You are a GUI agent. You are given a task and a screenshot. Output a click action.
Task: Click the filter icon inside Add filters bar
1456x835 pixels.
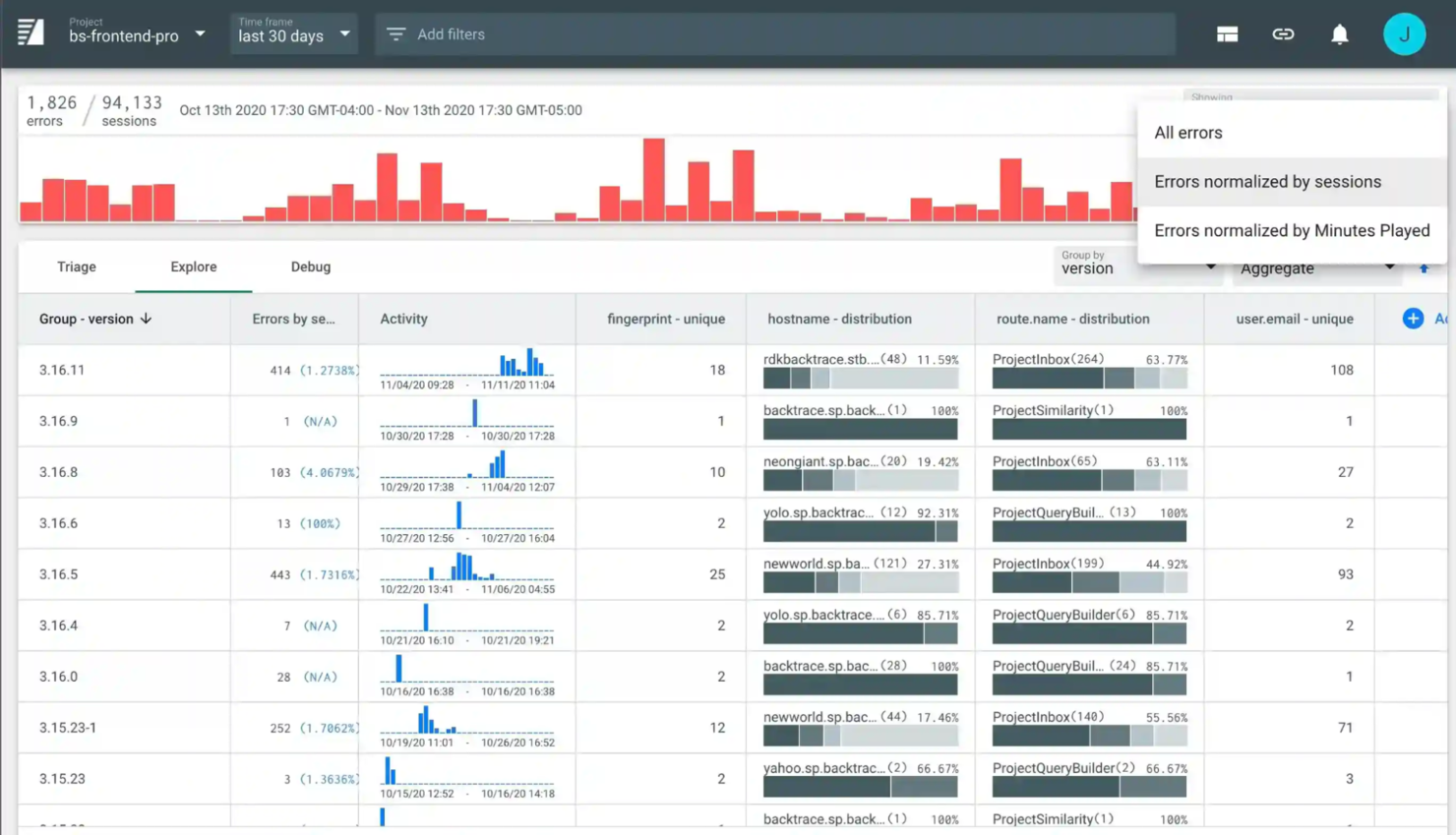tap(395, 33)
